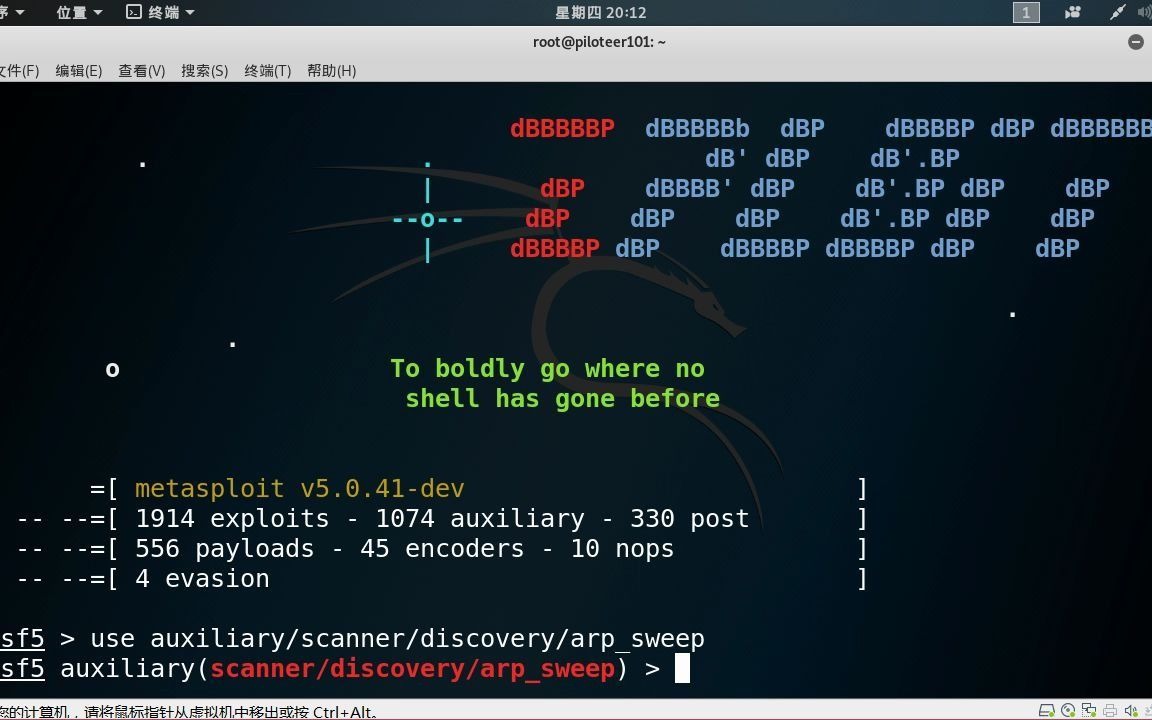Click the VMware sound device status icon
The width and height of the screenshot is (1152, 720).
[1130, 710]
